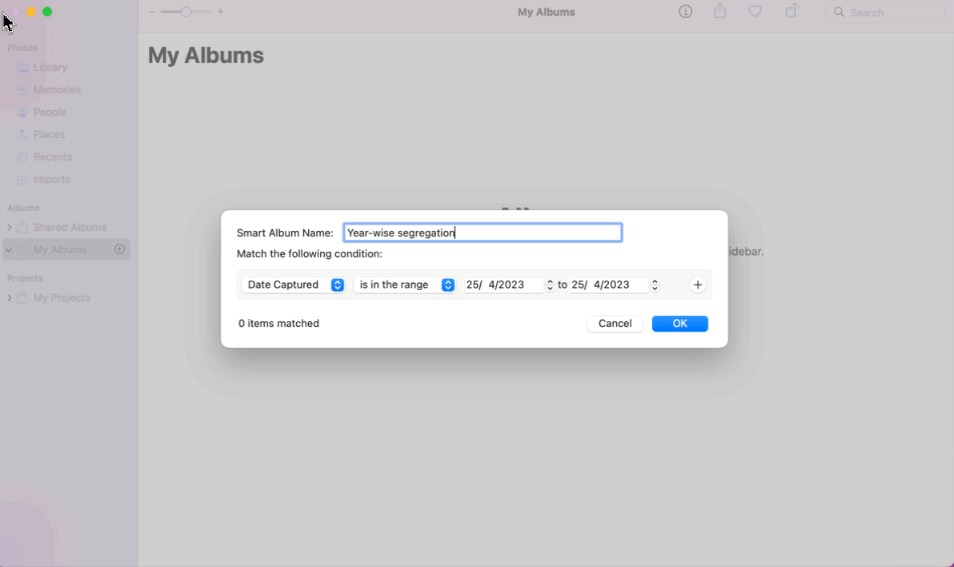Expand the My Projects chevron
Image resolution: width=954 pixels, height=567 pixels.
click(x=9, y=298)
